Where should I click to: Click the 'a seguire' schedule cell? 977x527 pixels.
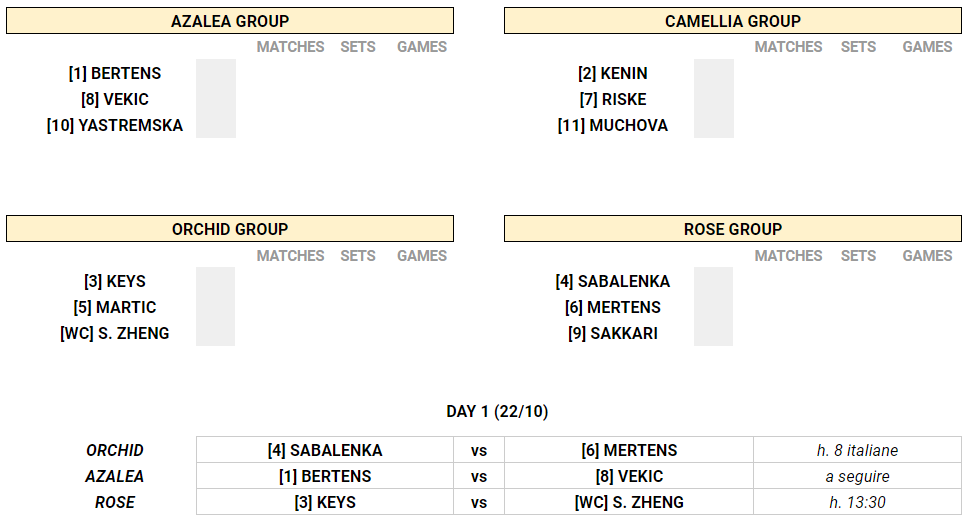(x=857, y=476)
